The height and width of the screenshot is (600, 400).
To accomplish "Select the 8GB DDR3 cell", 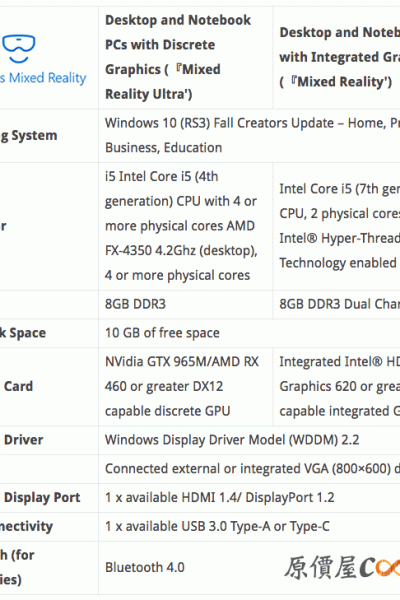I will point(185,304).
